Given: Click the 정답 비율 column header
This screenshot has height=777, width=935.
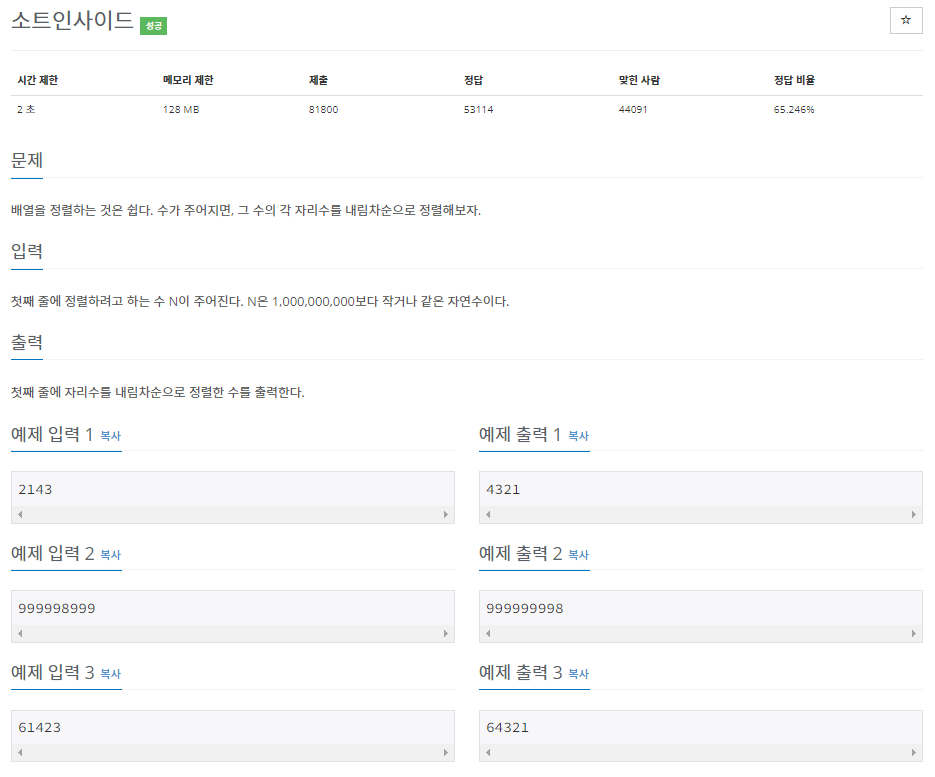Looking at the screenshot, I should pyautogui.click(x=794, y=80).
